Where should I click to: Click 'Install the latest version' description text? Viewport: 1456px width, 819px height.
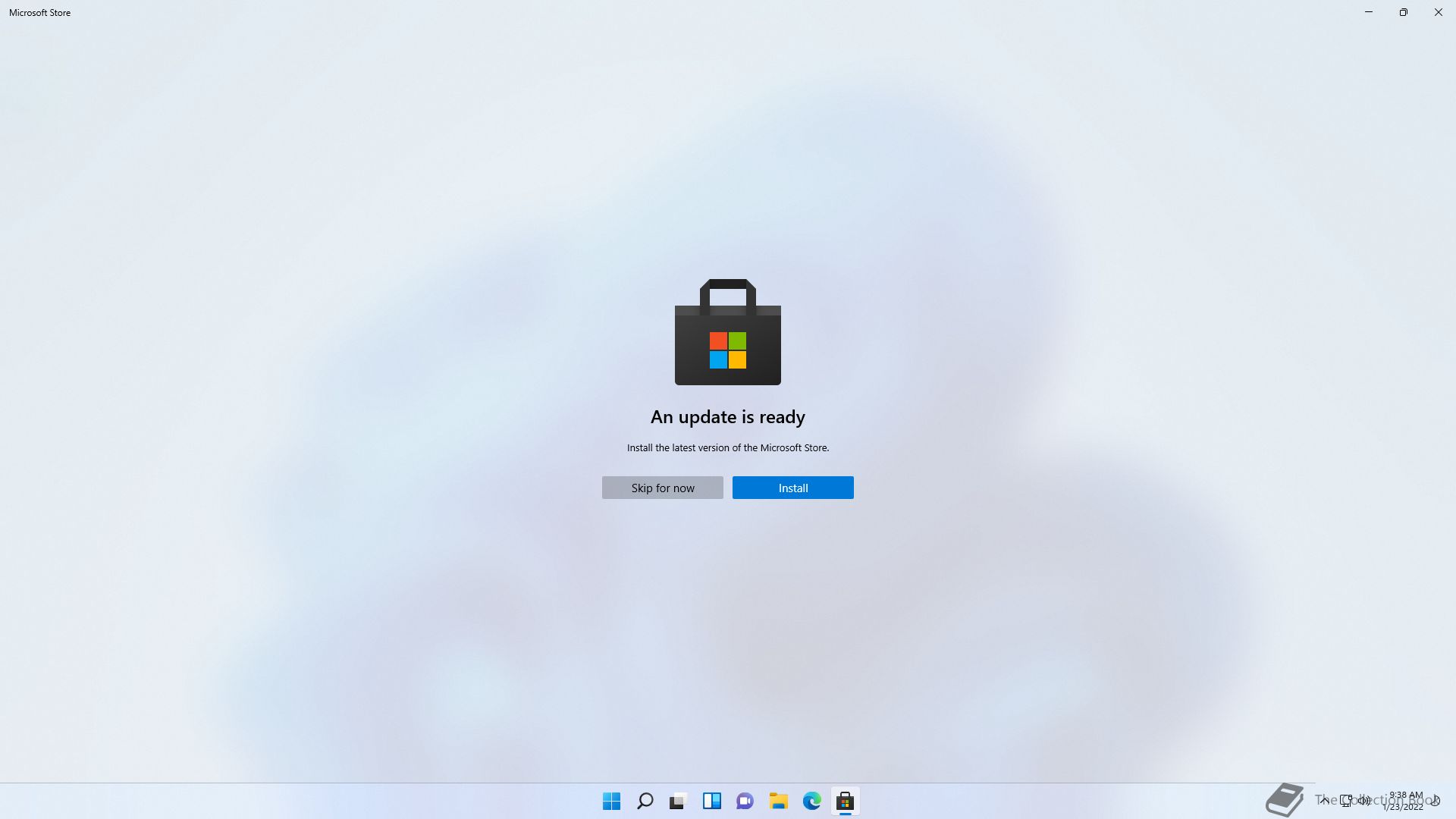pyautogui.click(x=728, y=447)
